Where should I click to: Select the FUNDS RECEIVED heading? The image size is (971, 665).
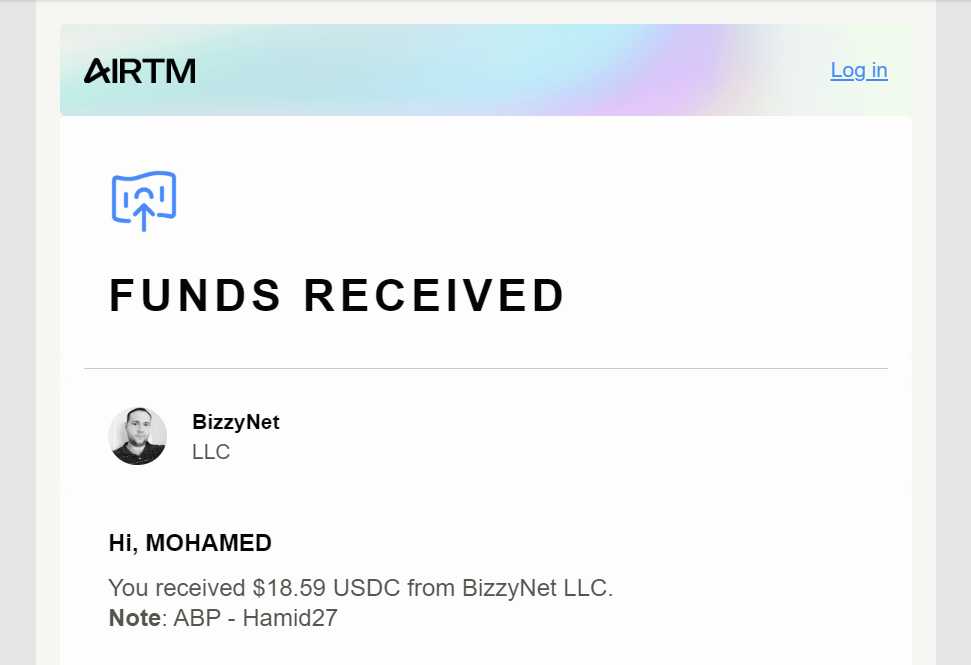click(336, 295)
